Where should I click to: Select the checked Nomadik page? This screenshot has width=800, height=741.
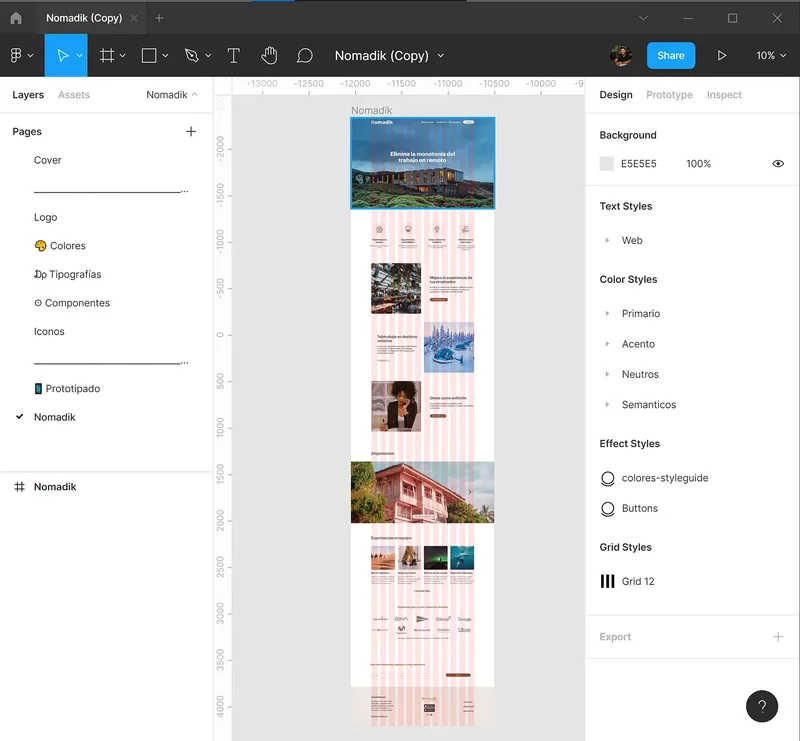(55, 417)
